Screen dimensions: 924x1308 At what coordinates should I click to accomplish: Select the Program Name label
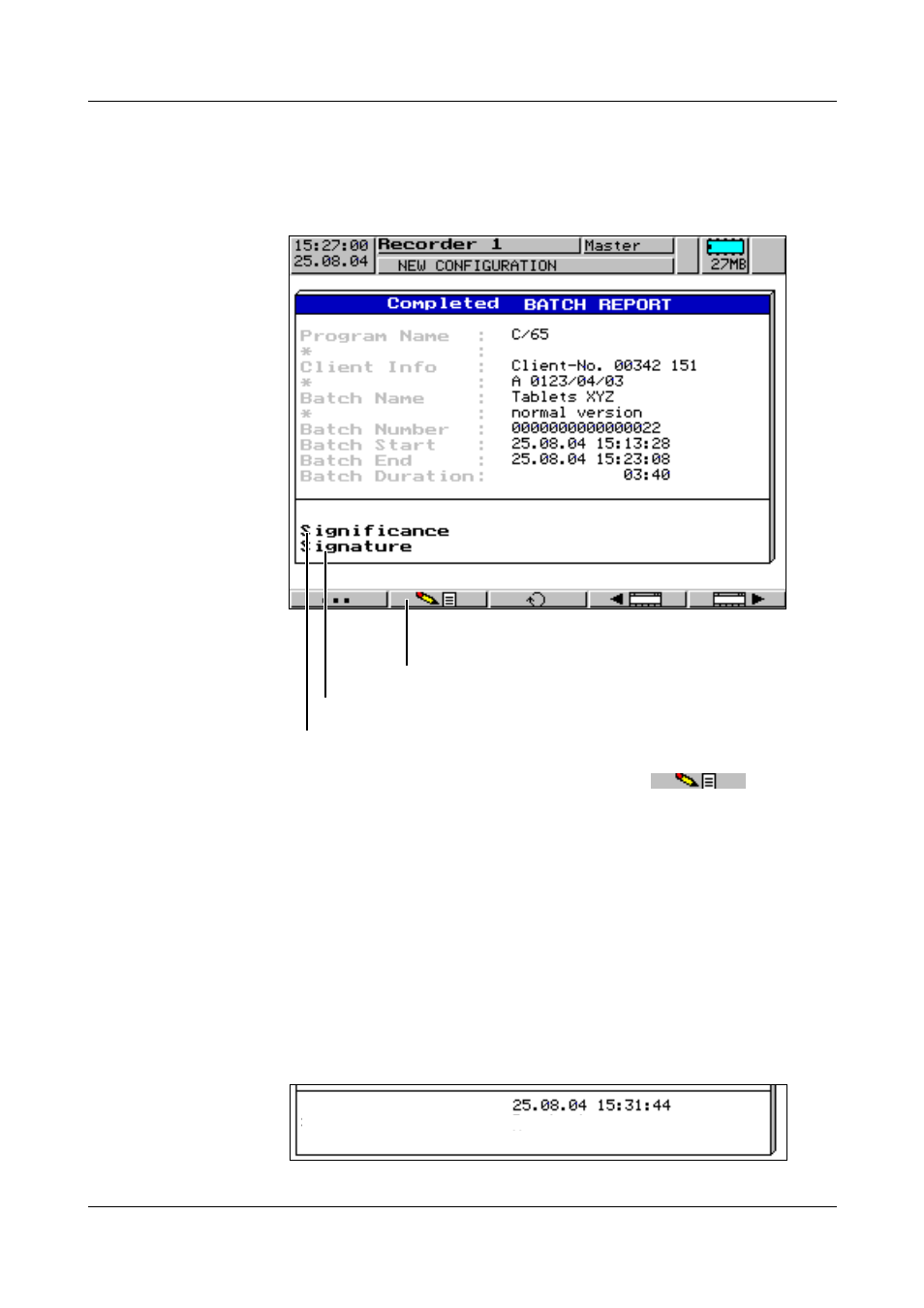tap(375, 336)
